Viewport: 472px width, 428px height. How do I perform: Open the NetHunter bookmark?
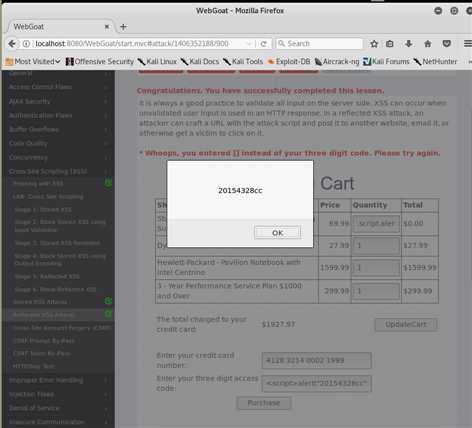[x=435, y=62]
